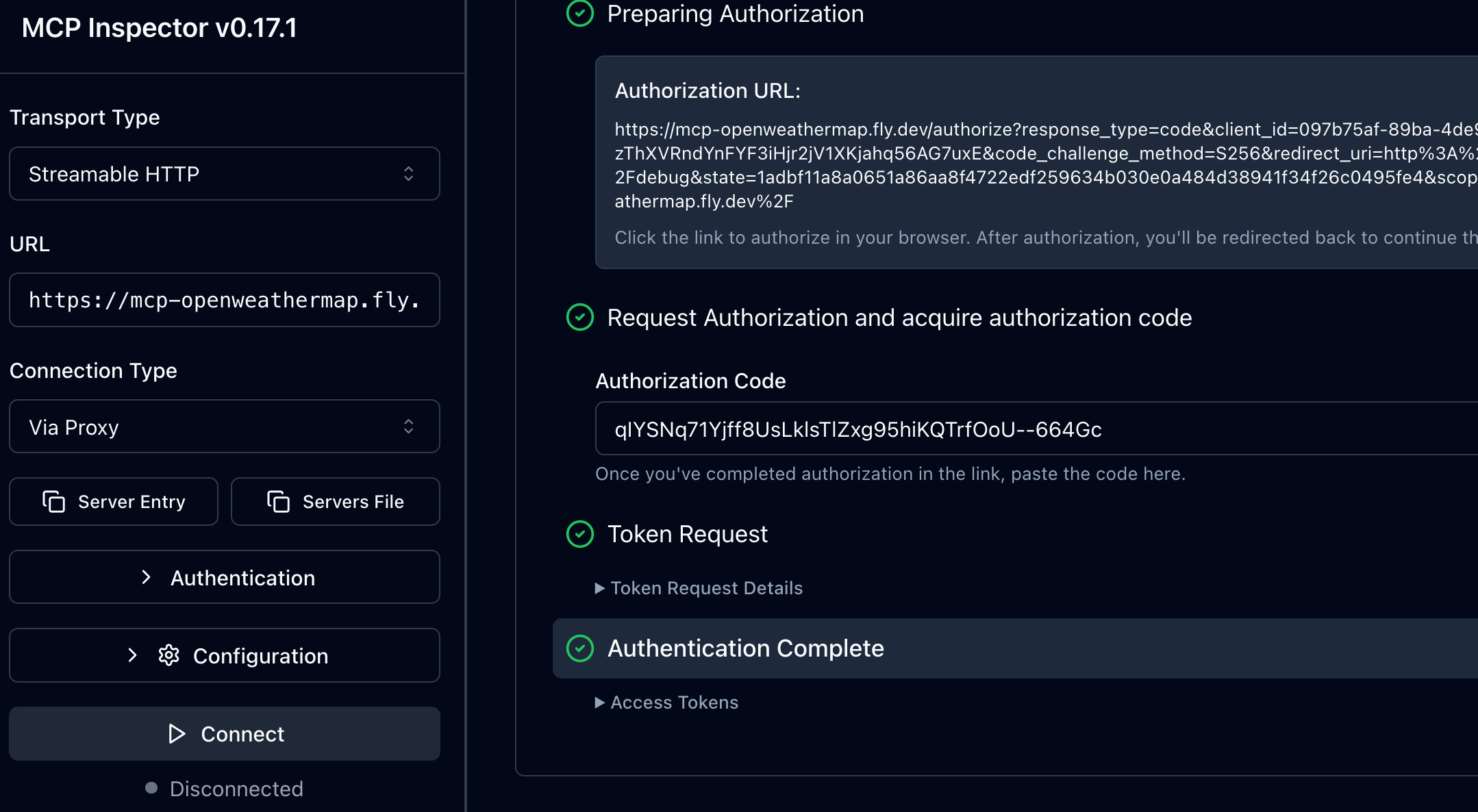Click the MCP Inspector v0.17.1 title
The height and width of the screenshot is (812, 1478).
click(x=159, y=27)
